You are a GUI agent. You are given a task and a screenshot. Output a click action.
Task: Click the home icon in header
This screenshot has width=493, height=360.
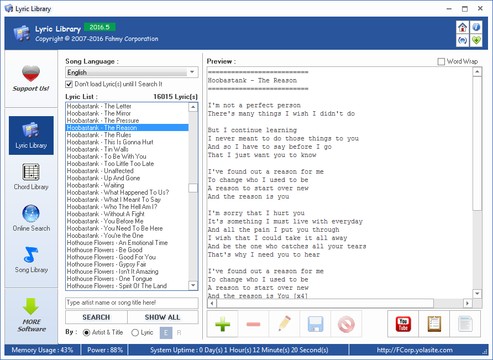(x=462, y=27)
